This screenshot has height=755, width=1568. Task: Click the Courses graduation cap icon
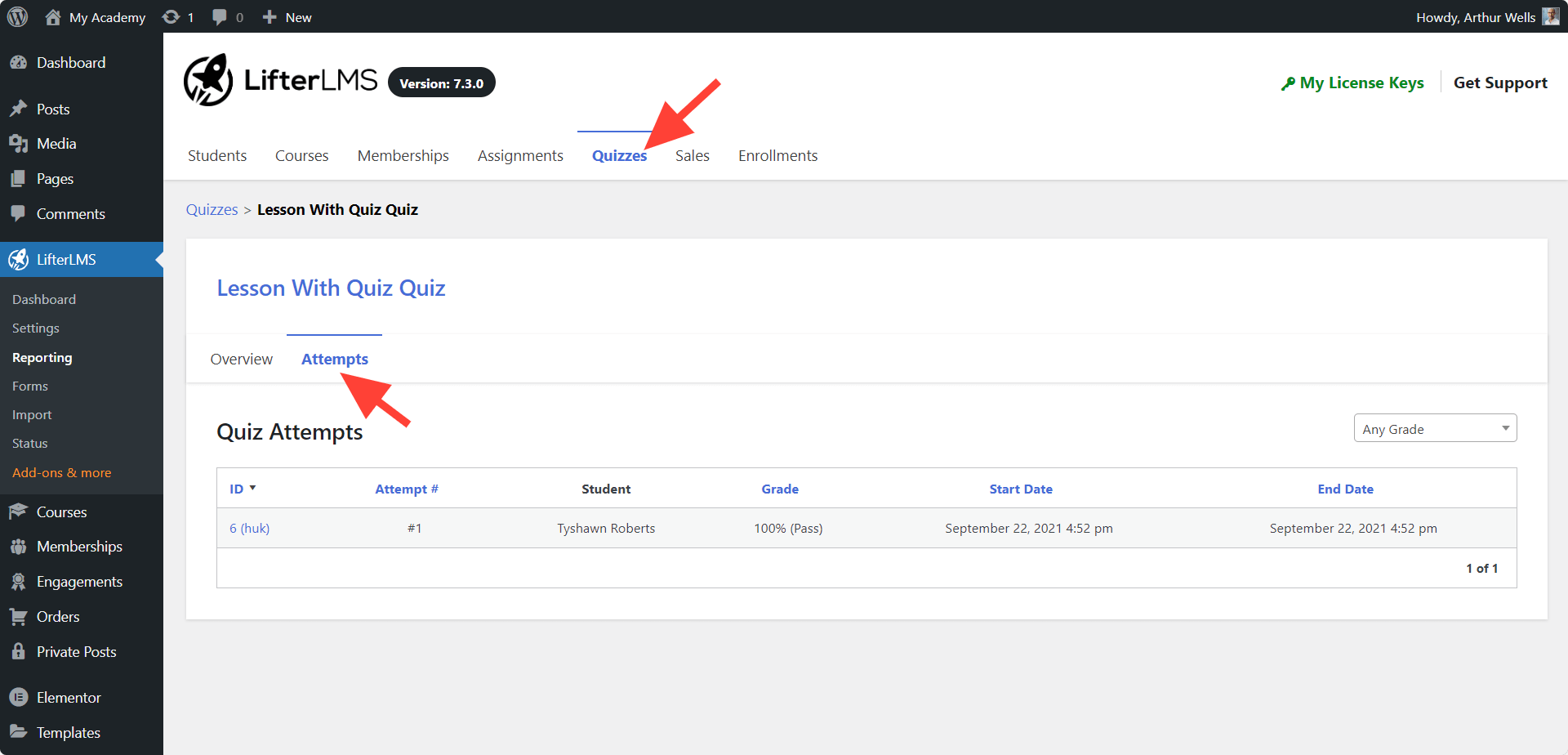(x=18, y=512)
